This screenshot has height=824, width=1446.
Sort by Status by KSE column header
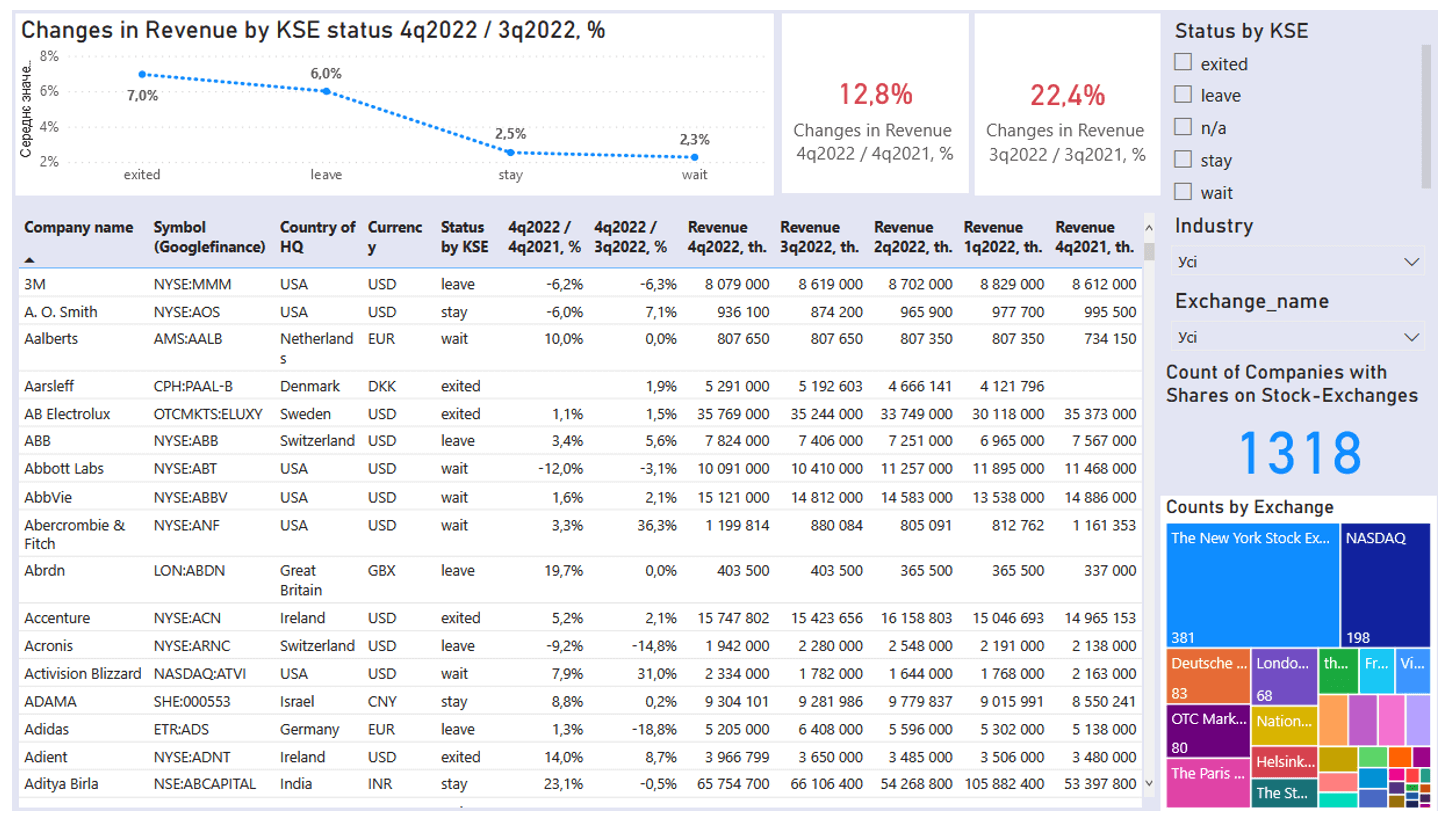tap(465, 237)
